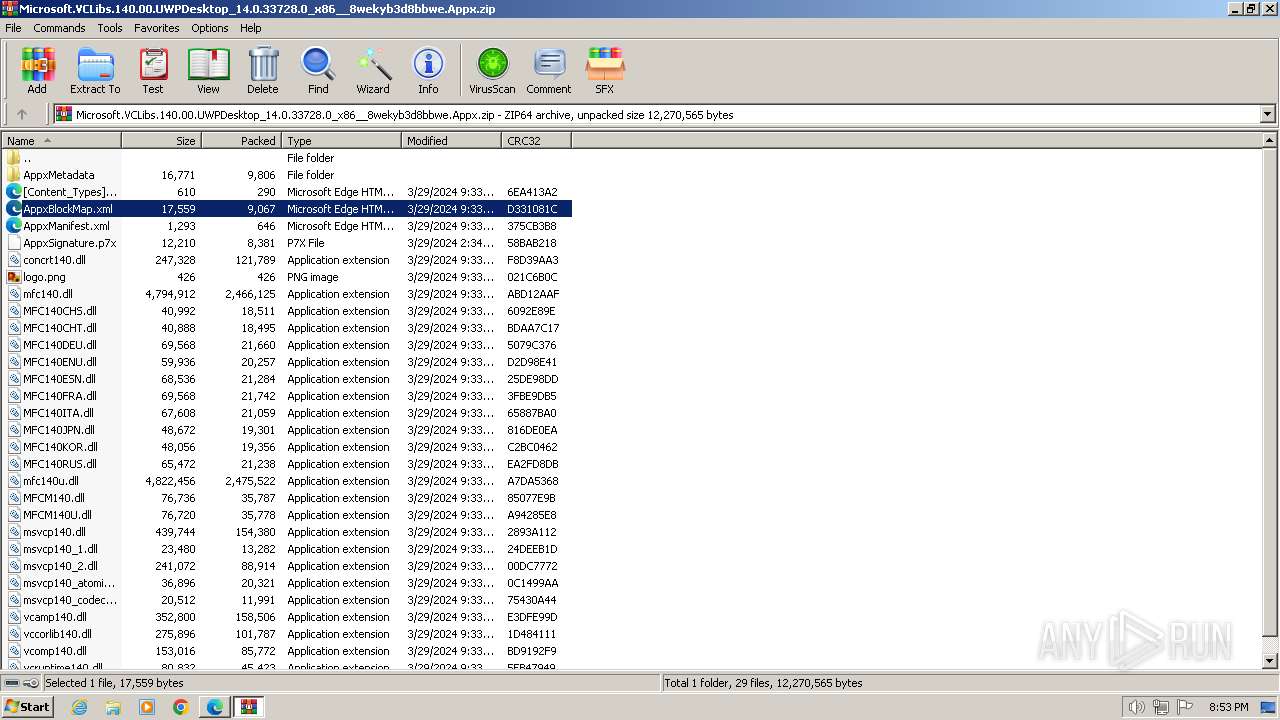Image resolution: width=1280 pixels, height=720 pixels.
Task: Click the Extract To icon
Action: 95,71
